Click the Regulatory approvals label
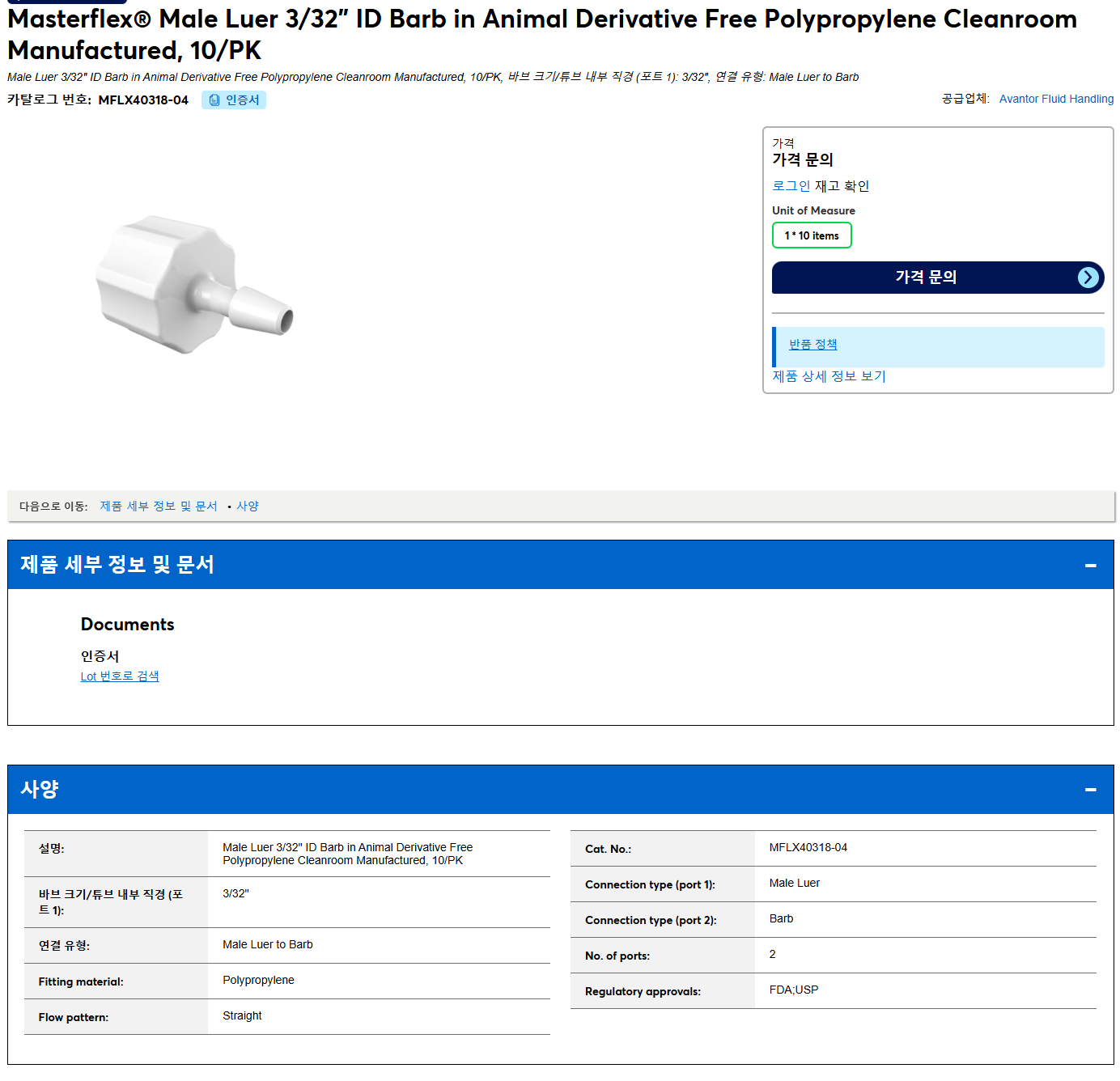Image resolution: width=1120 pixels, height=1081 pixels. (x=643, y=991)
